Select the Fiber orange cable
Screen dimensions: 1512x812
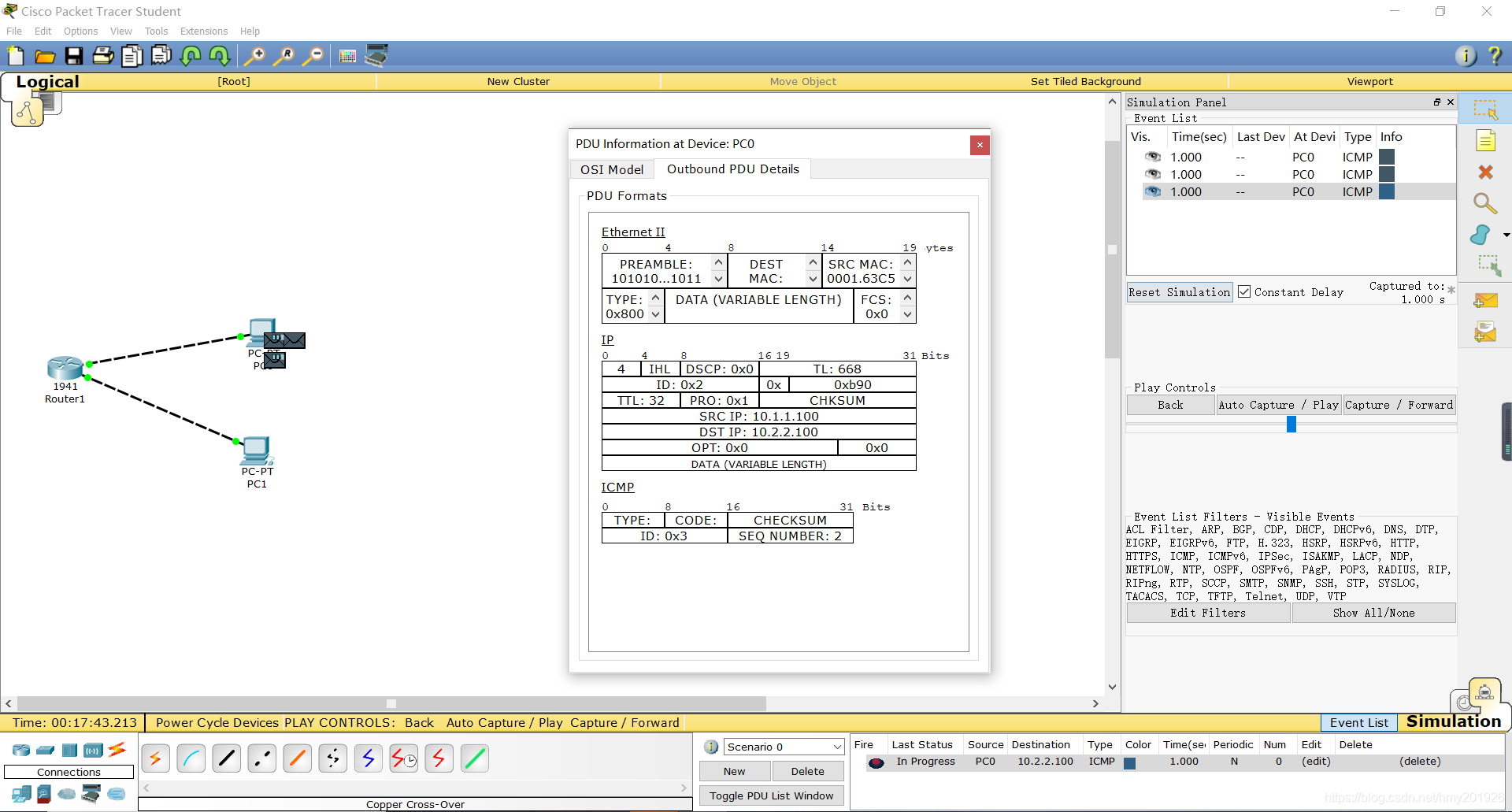(x=298, y=758)
